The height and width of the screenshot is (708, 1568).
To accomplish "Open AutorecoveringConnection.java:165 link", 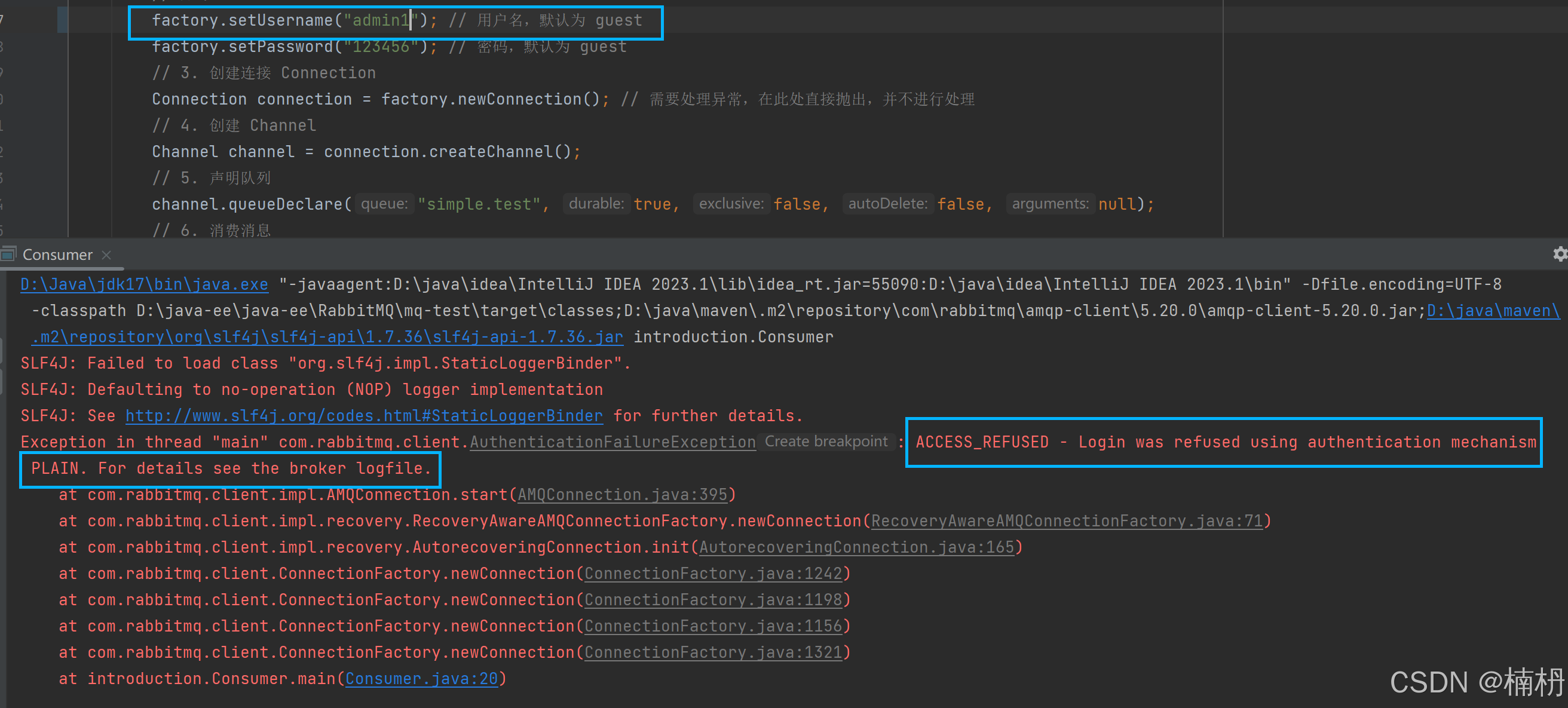I will point(856,547).
